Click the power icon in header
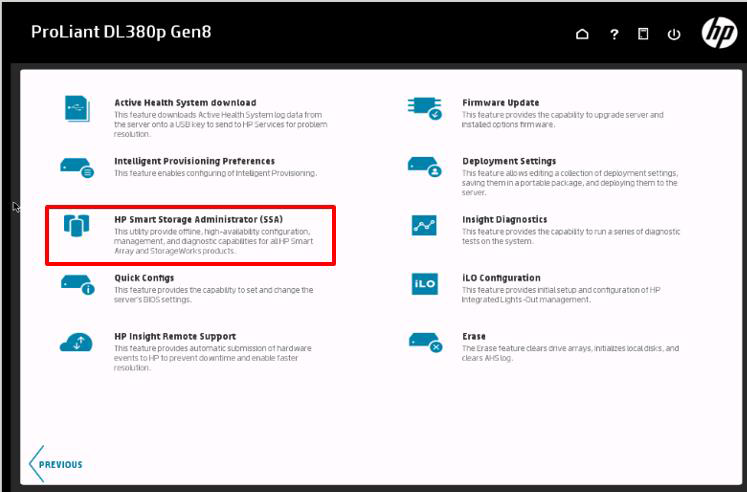Image resolution: width=747 pixels, height=492 pixels. [674, 34]
